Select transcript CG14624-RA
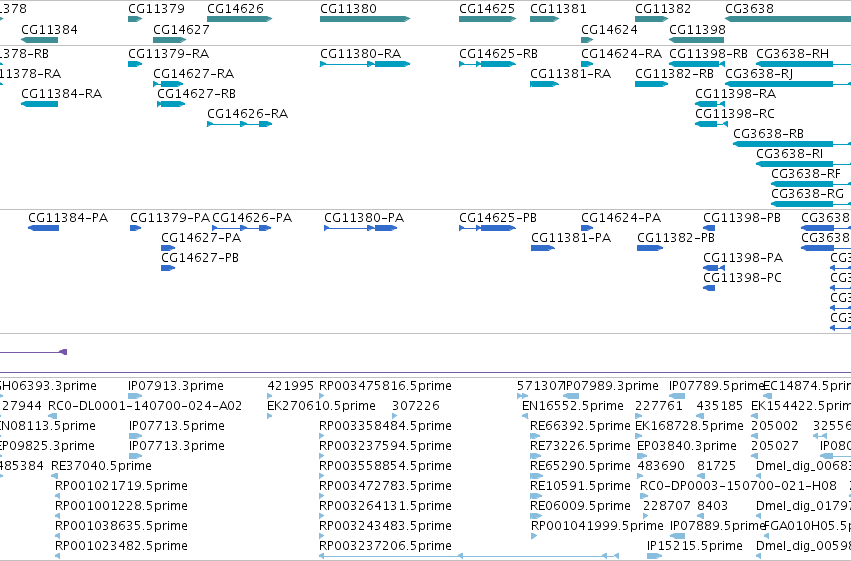Viewport: 851px width, 561px height. click(x=622, y=54)
